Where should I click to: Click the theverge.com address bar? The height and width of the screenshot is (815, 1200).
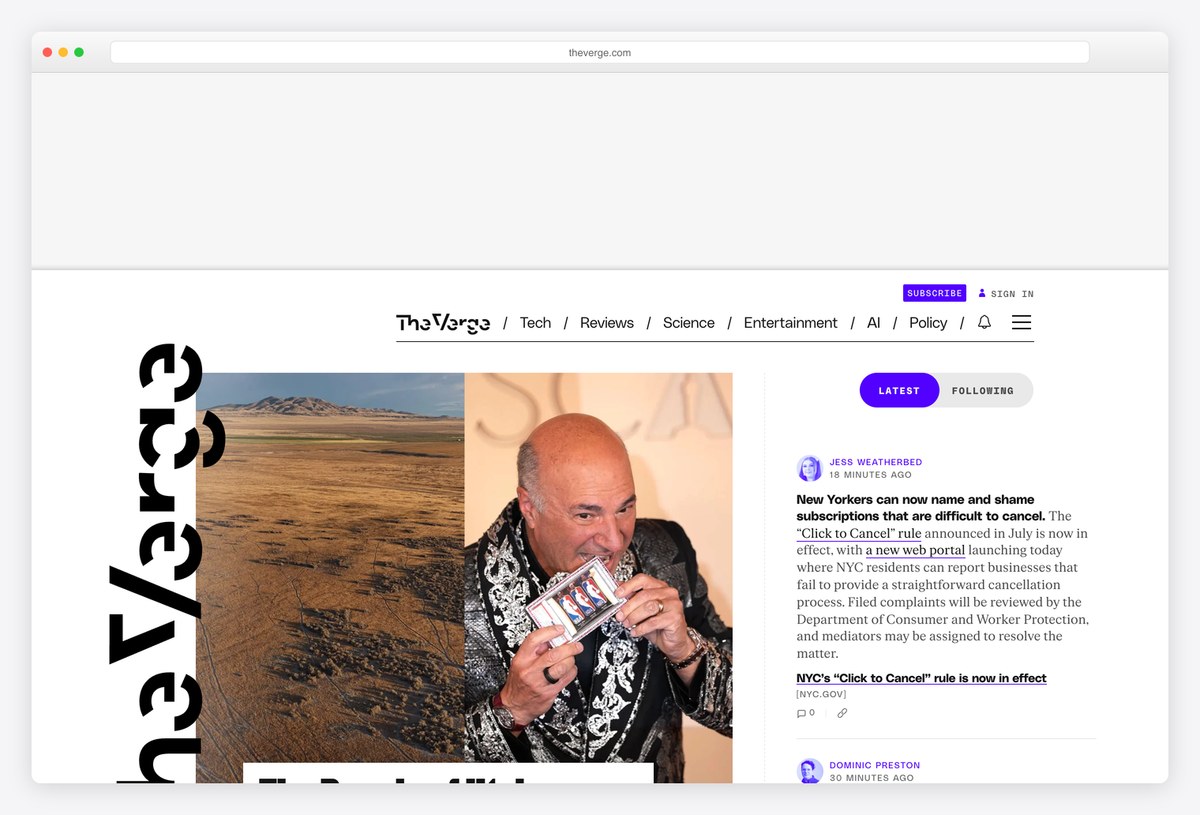tap(600, 52)
